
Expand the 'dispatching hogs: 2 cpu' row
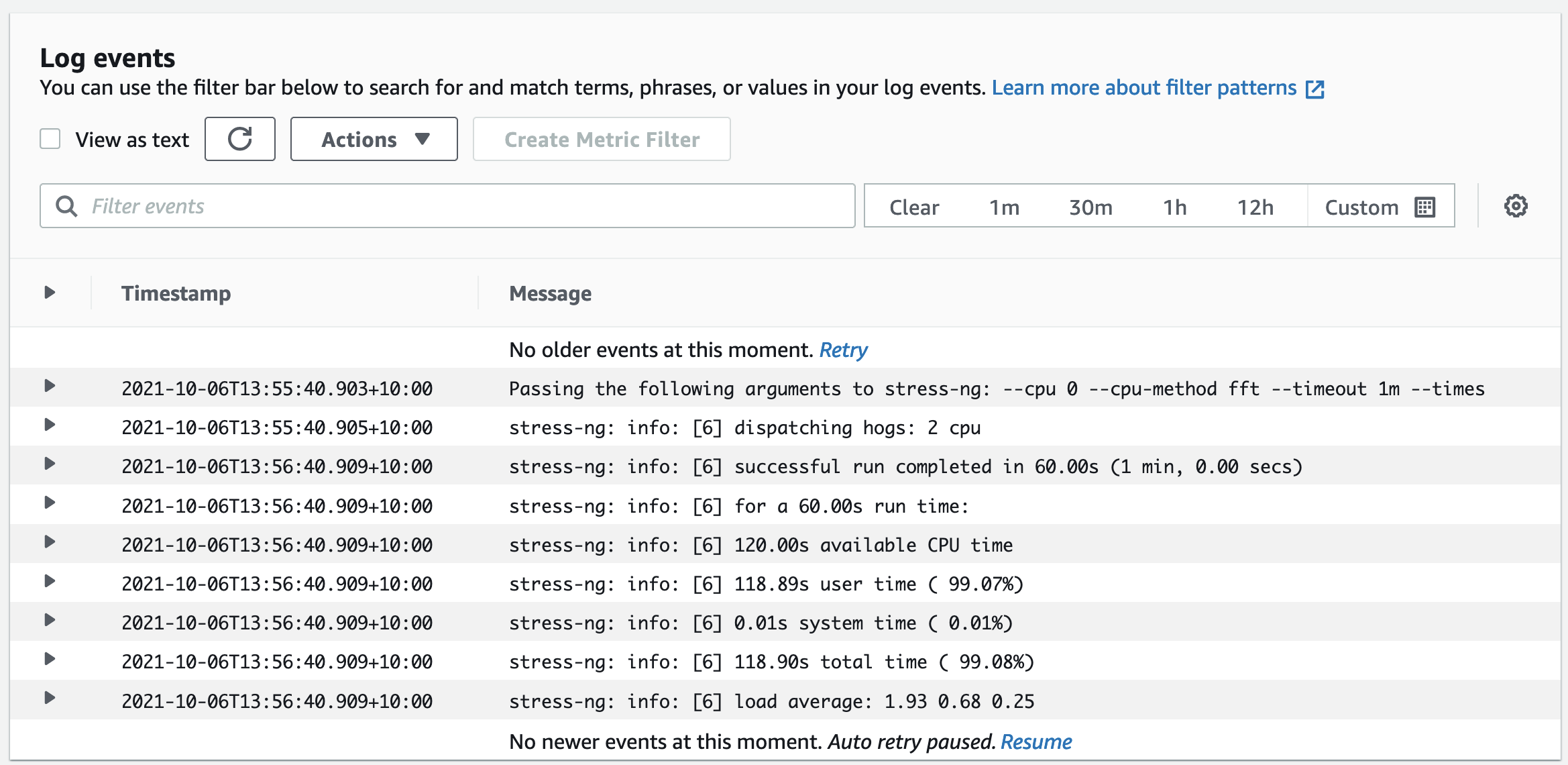pyautogui.click(x=49, y=425)
